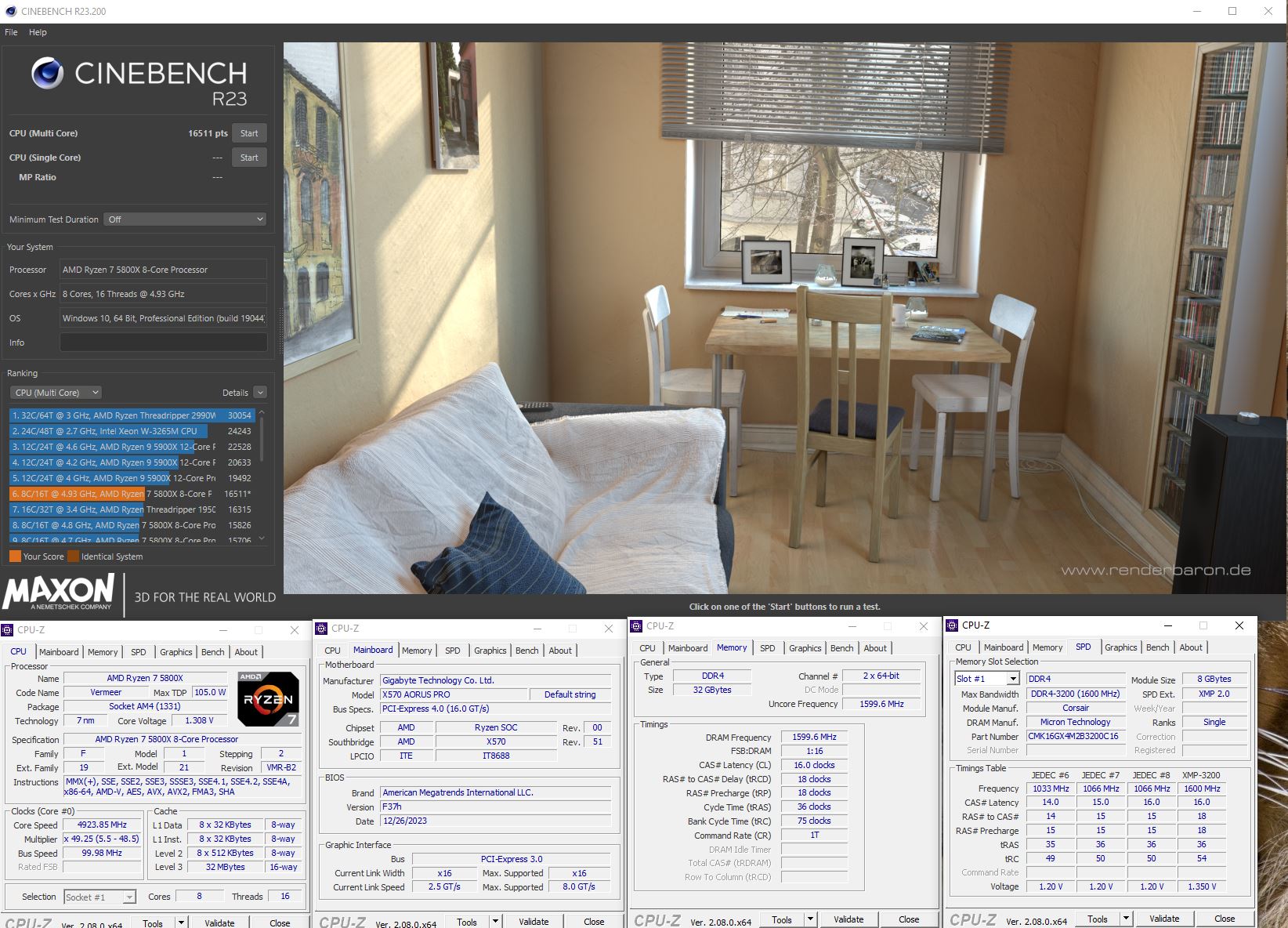Click Validate in Mainboard CPU-Z window
This screenshot has height=928, width=1288.
click(534, 922)
